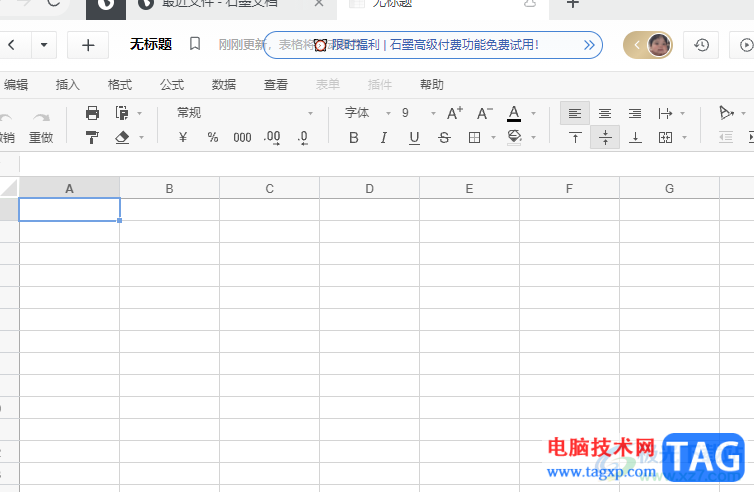Align cell content to top
This screenshot has width=754, height=492.
pos(575,138)
